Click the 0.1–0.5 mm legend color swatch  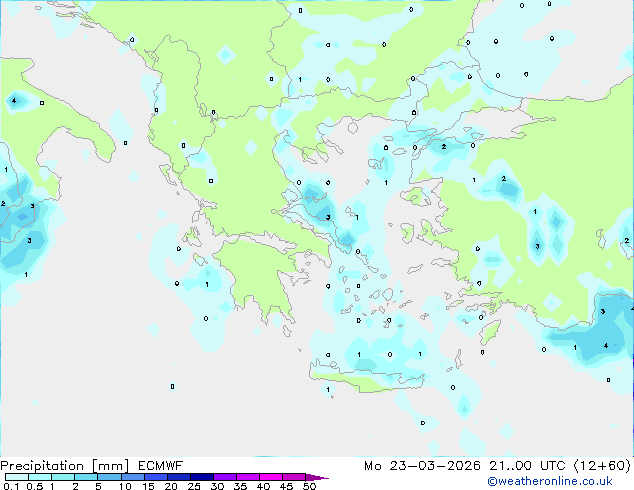click(17, 477)
